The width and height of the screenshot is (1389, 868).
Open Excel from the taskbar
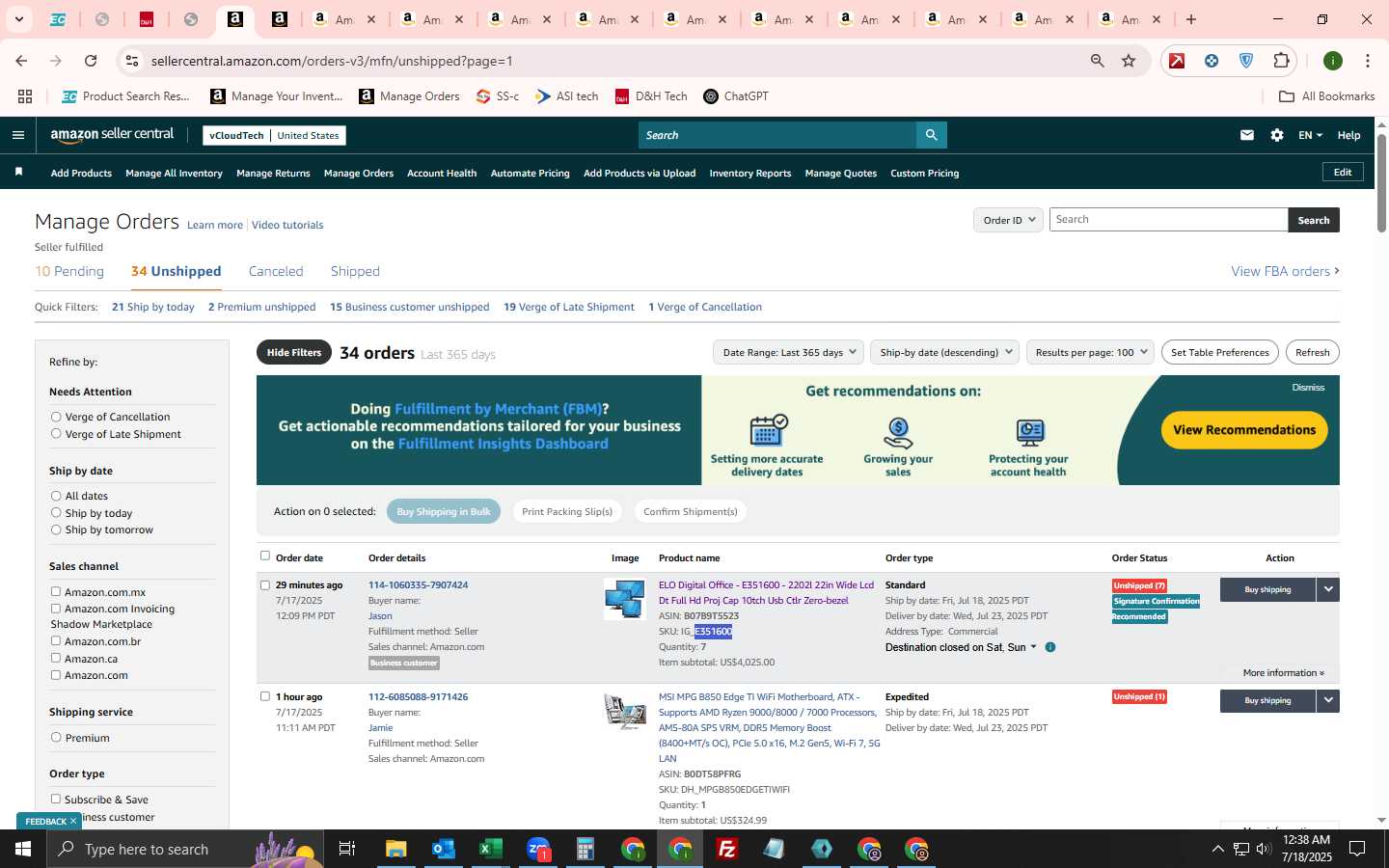coord(490,849)
